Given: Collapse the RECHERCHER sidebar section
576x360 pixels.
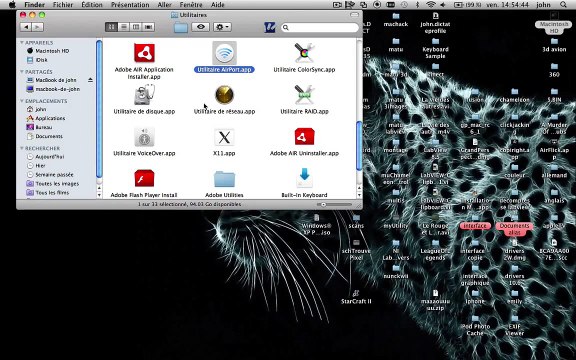Looking at the screenshot, I should [22, 148].
